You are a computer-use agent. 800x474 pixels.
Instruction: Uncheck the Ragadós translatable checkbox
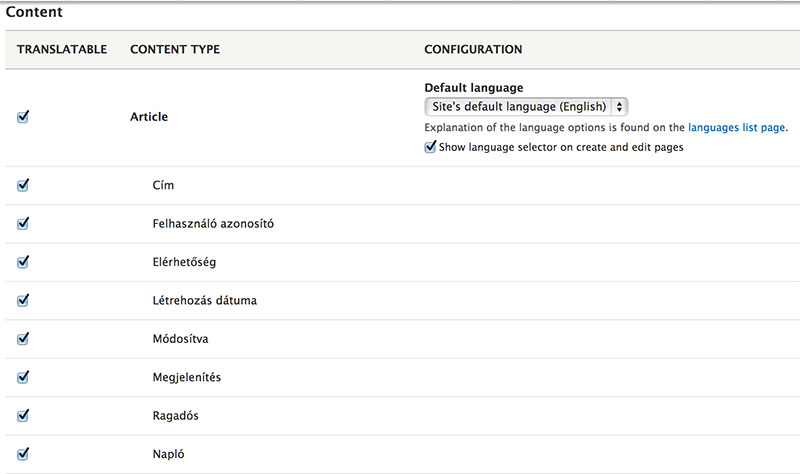(23, 416)
